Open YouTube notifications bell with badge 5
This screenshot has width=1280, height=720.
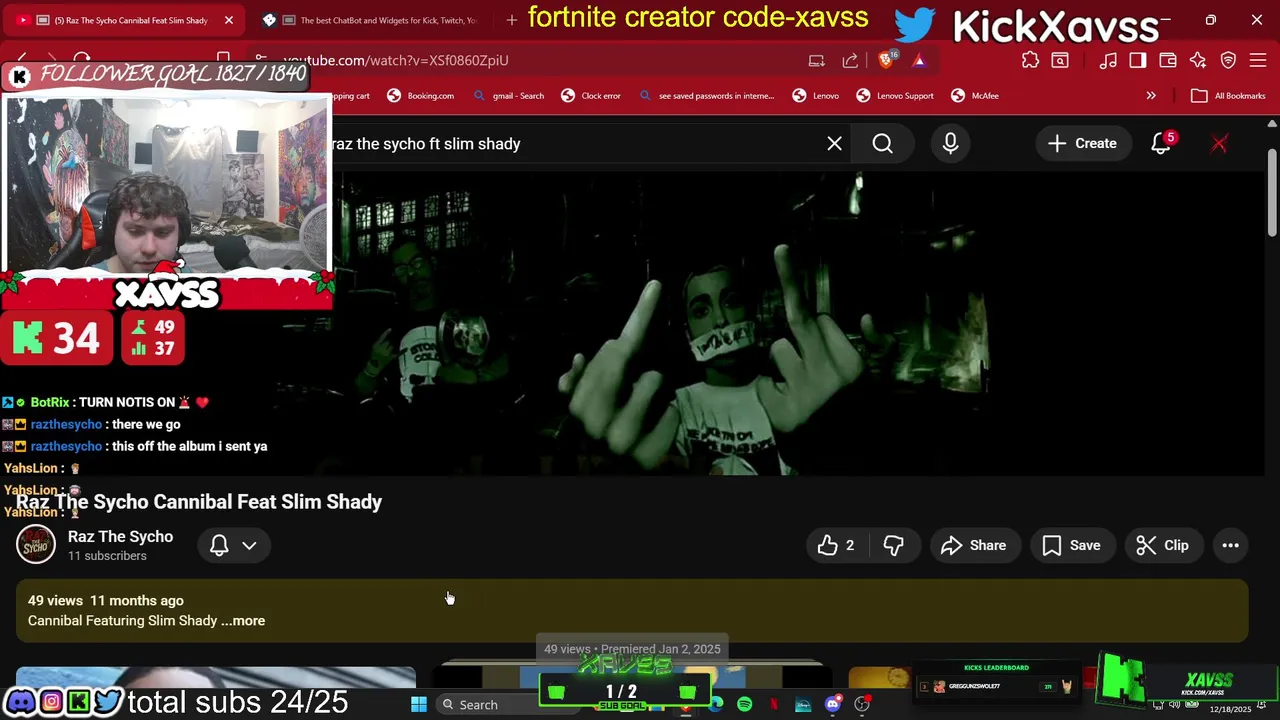click(x=1161, y=143)
